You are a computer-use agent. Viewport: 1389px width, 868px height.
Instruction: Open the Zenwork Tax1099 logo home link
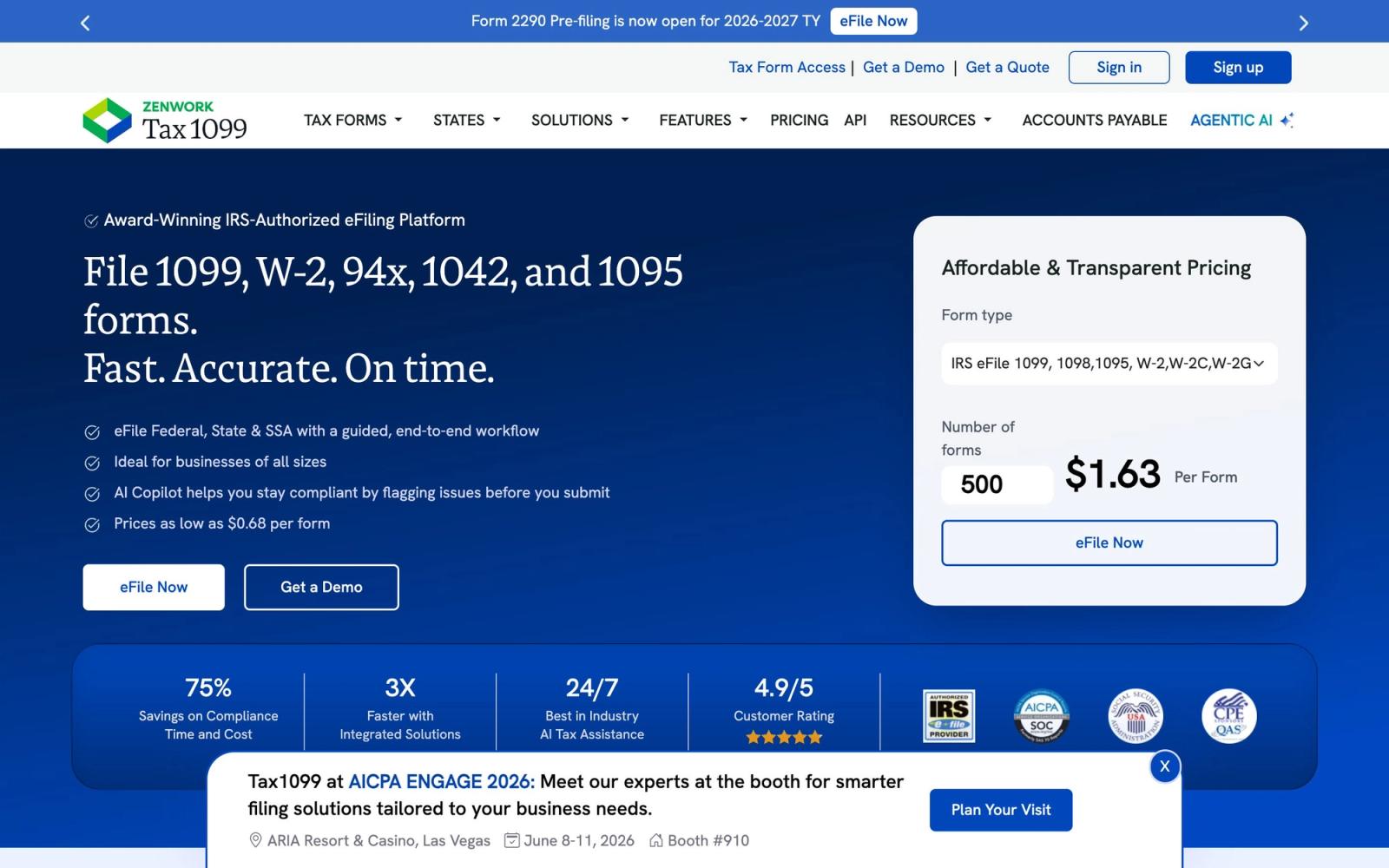point(165,120)
